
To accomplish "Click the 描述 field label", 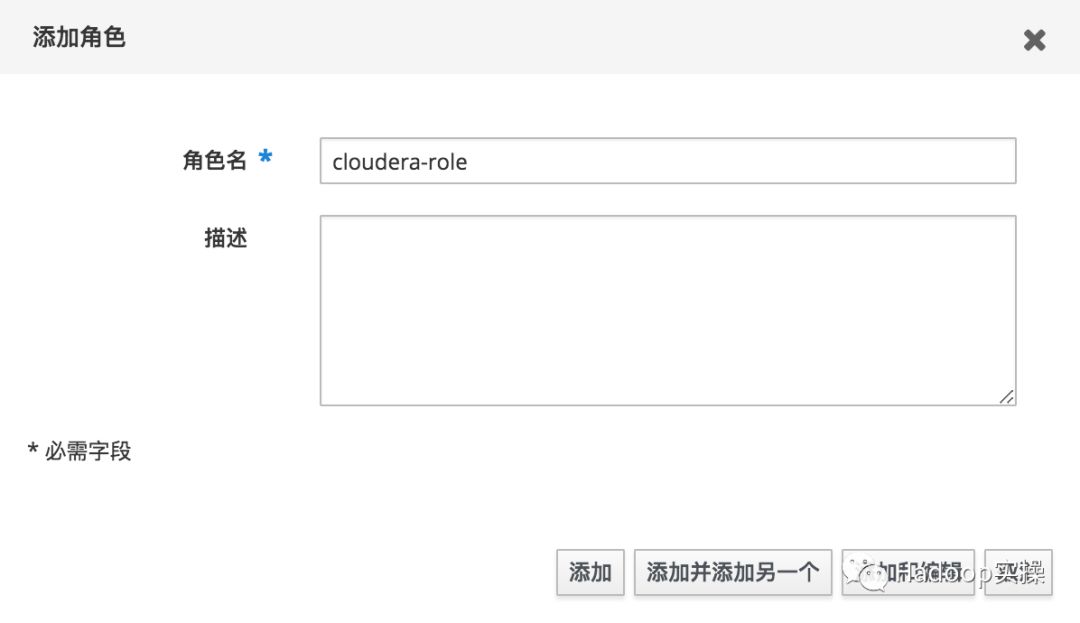I will point(225,238).
